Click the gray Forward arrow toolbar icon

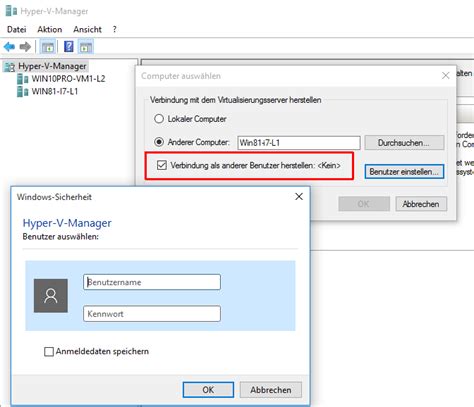point(25,47)
